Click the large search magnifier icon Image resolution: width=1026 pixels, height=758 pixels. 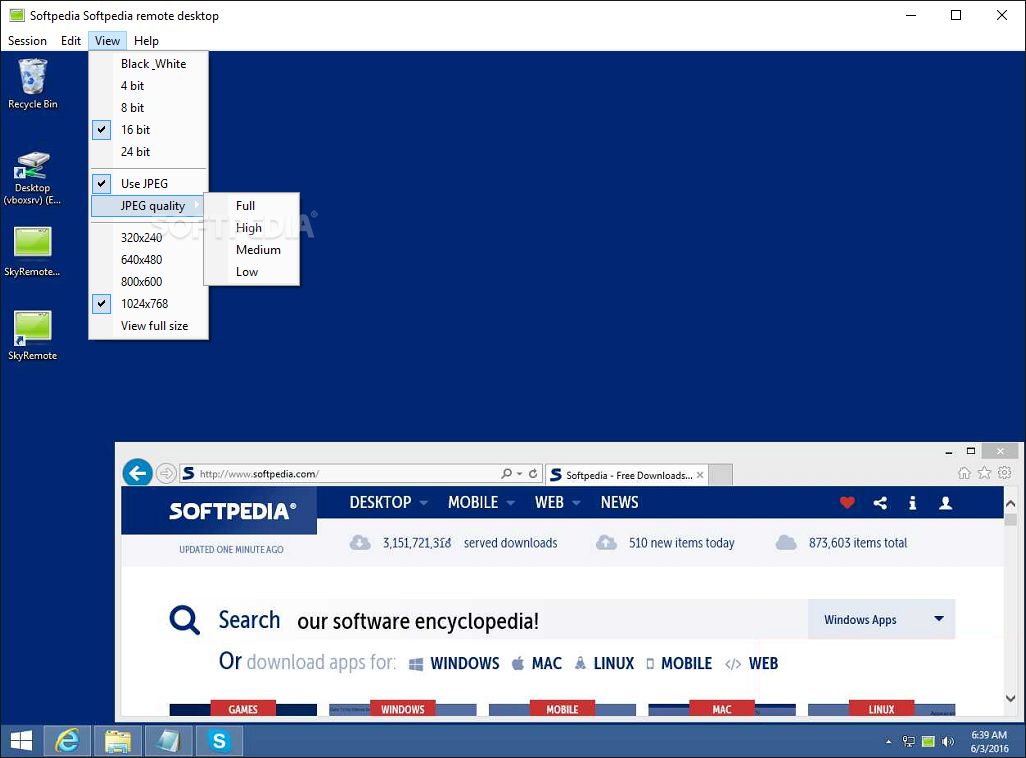pos(185,620)
